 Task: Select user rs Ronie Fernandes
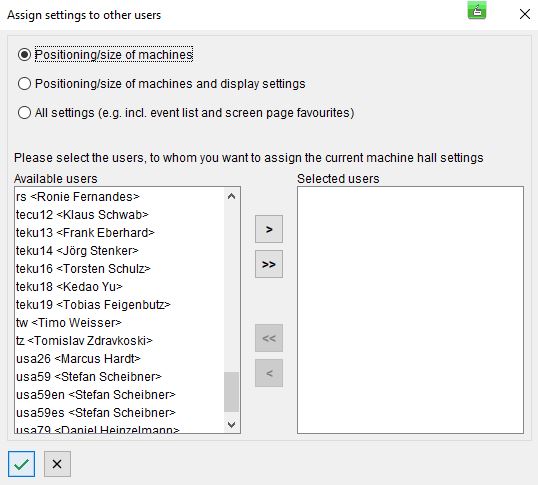click(119, 197)
